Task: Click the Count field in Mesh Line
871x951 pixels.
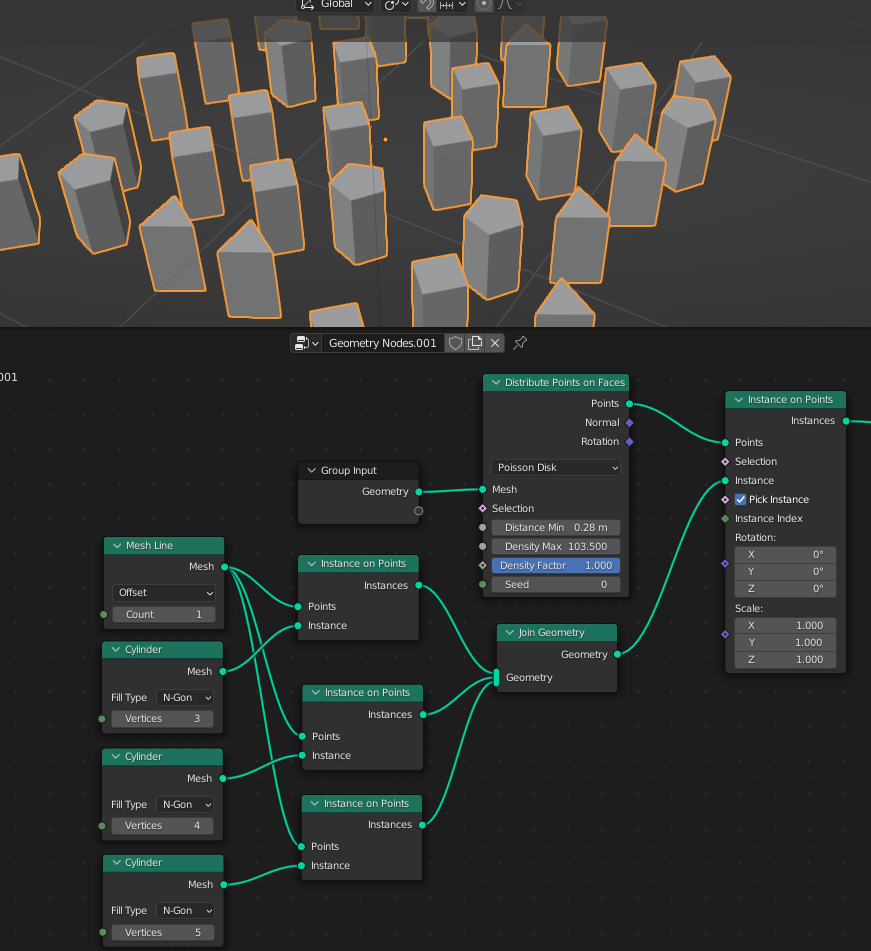Action: [x=164, y=614]
